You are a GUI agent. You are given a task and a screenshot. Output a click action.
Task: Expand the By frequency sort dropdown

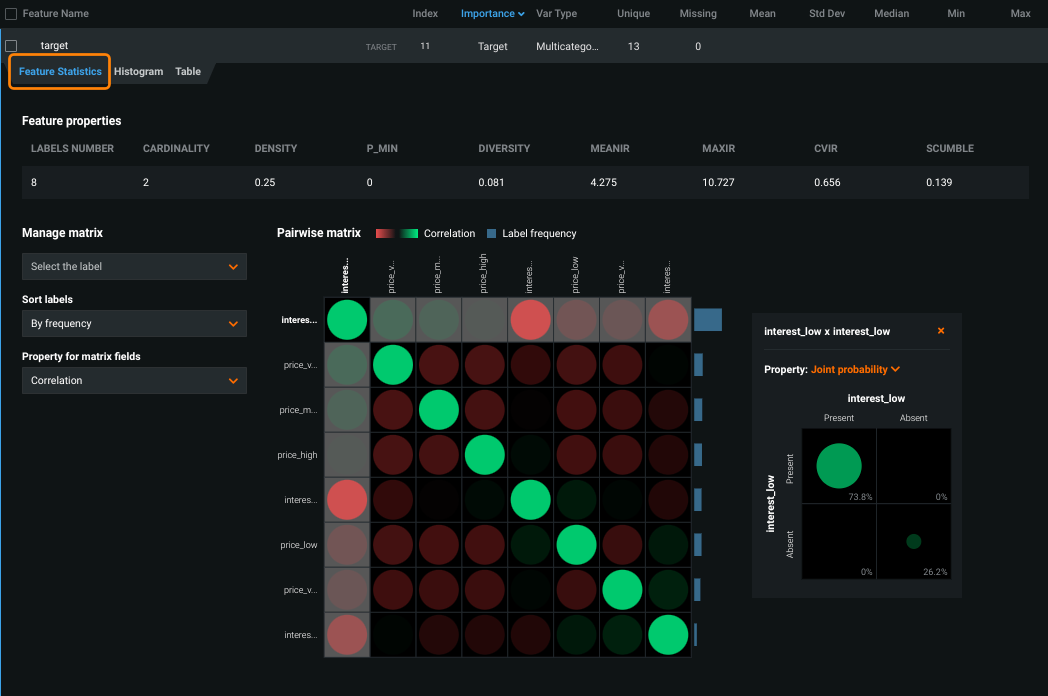pos(134,324)
